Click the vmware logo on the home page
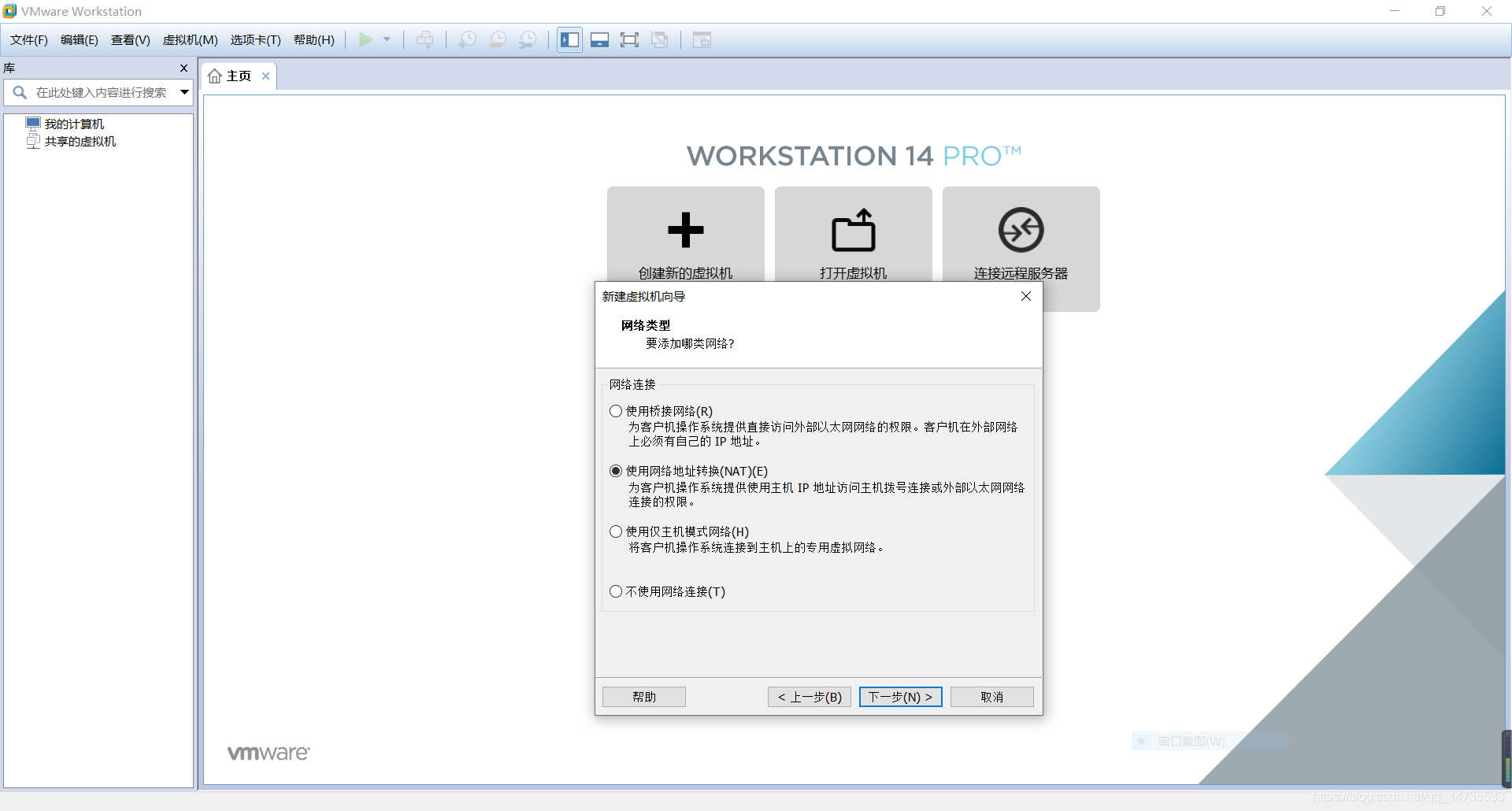This screenshot has width=1512, height=811. [269, 753]
